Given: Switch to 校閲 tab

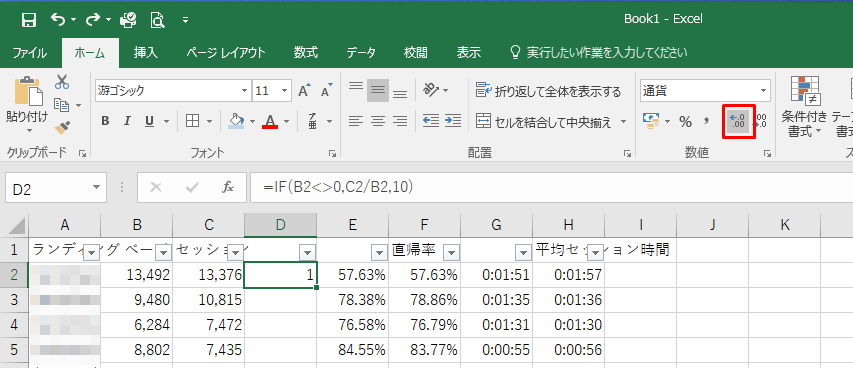Looking at the screenshot, I should coord(416,53).
